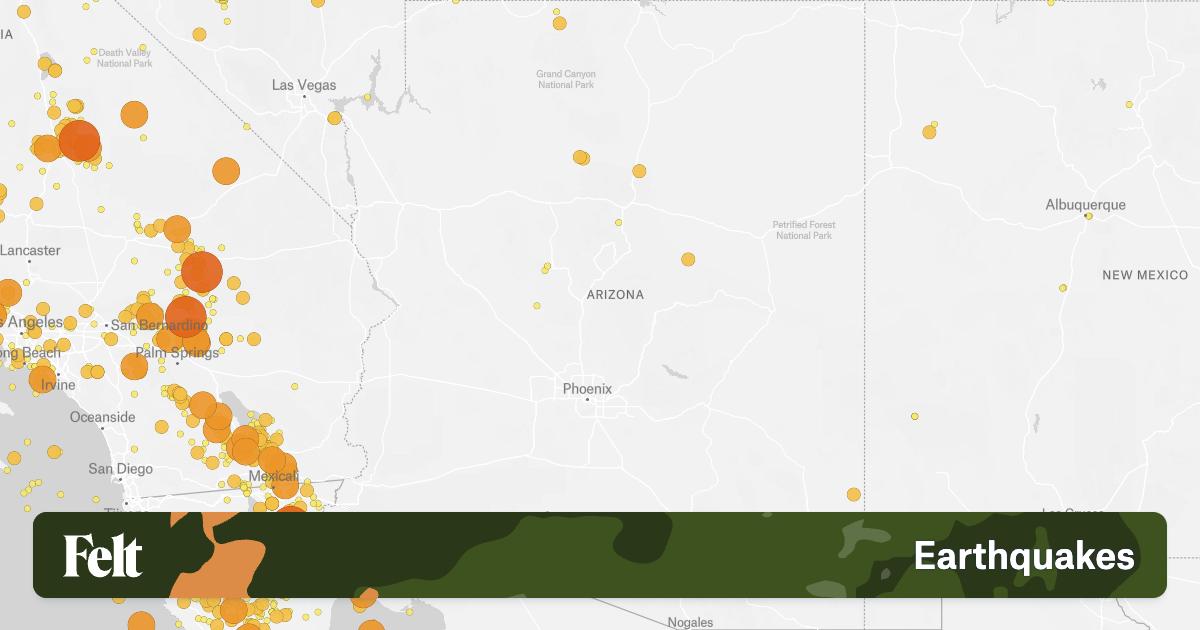Click the Earthquakes title in the banner

point(1026,555)
